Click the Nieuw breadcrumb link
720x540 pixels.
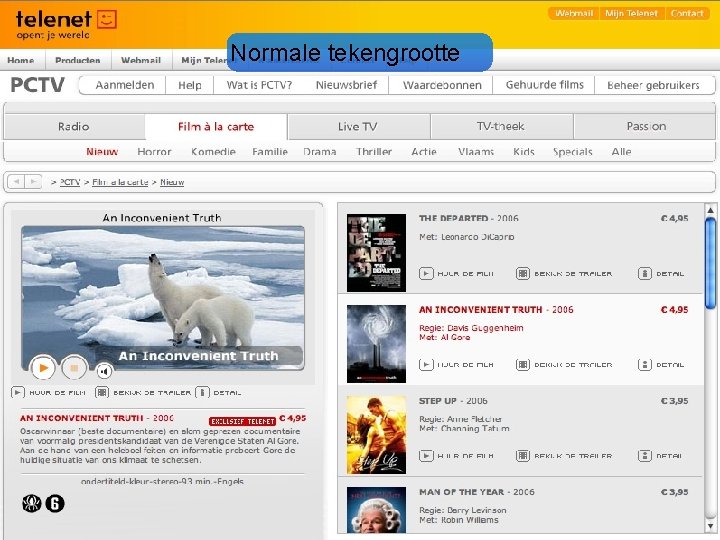tap(172, 182)
